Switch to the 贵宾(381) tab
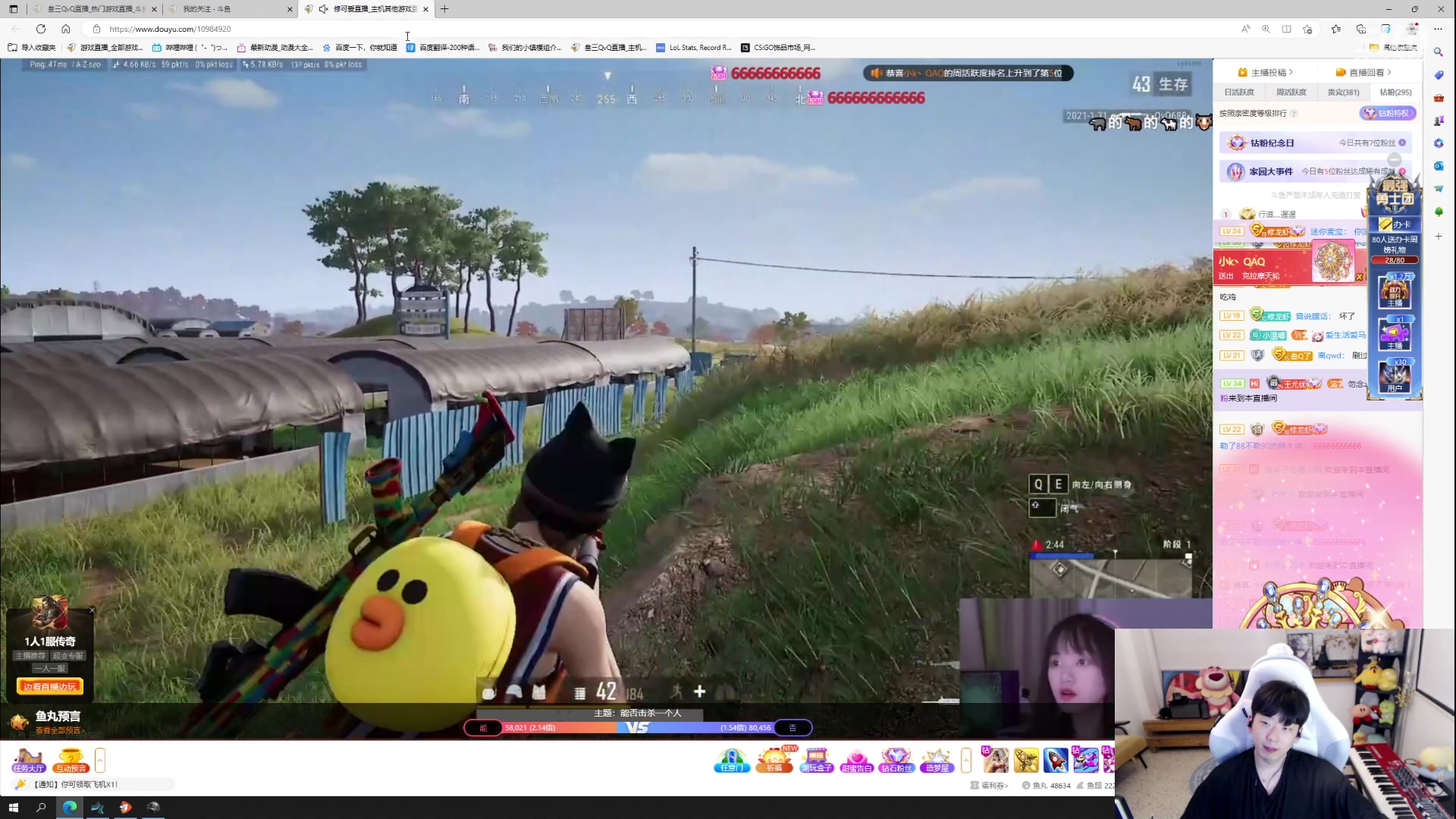The image size is (1456, 819). click(1343, 92)
